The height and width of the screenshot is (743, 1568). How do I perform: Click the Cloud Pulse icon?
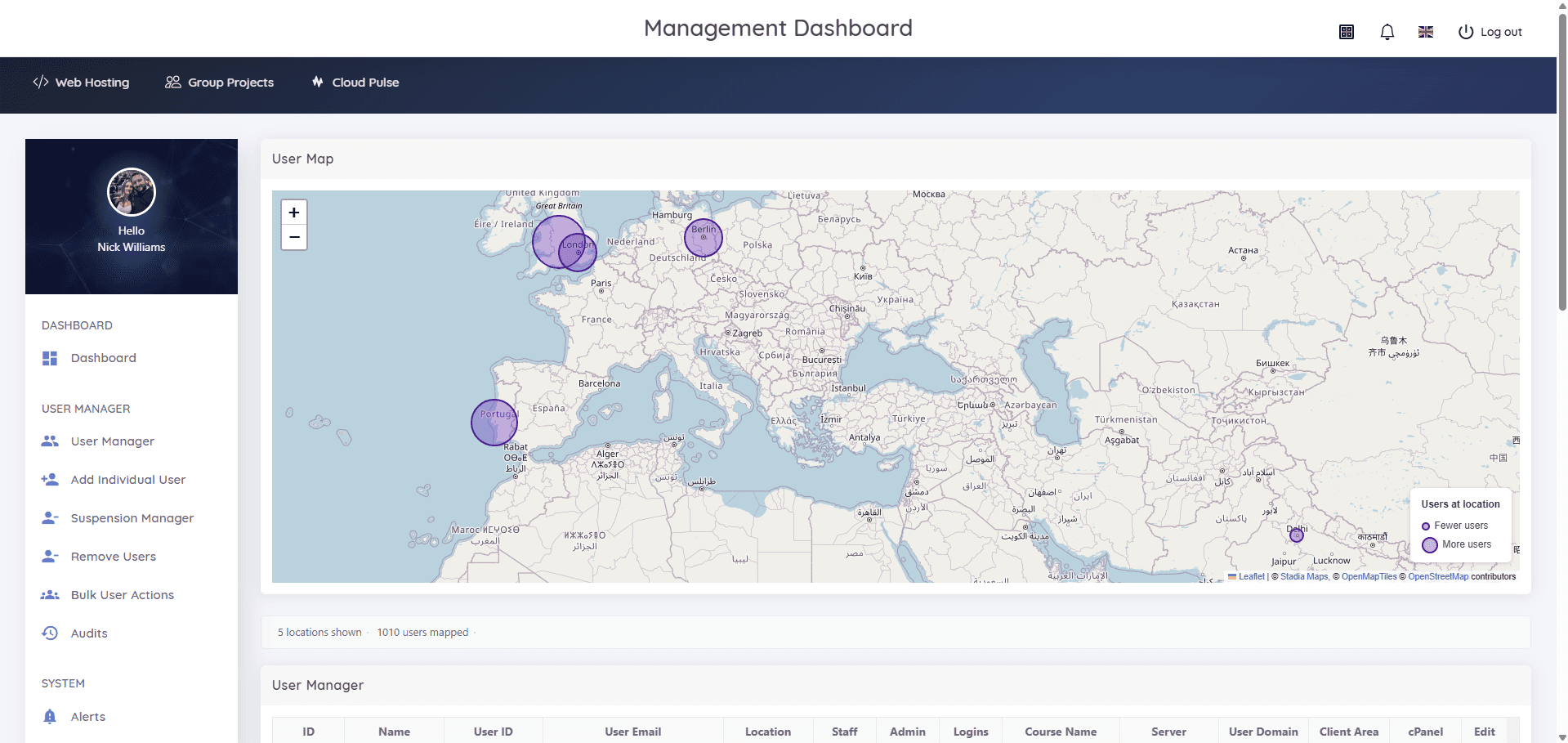(x=318, y=82)
